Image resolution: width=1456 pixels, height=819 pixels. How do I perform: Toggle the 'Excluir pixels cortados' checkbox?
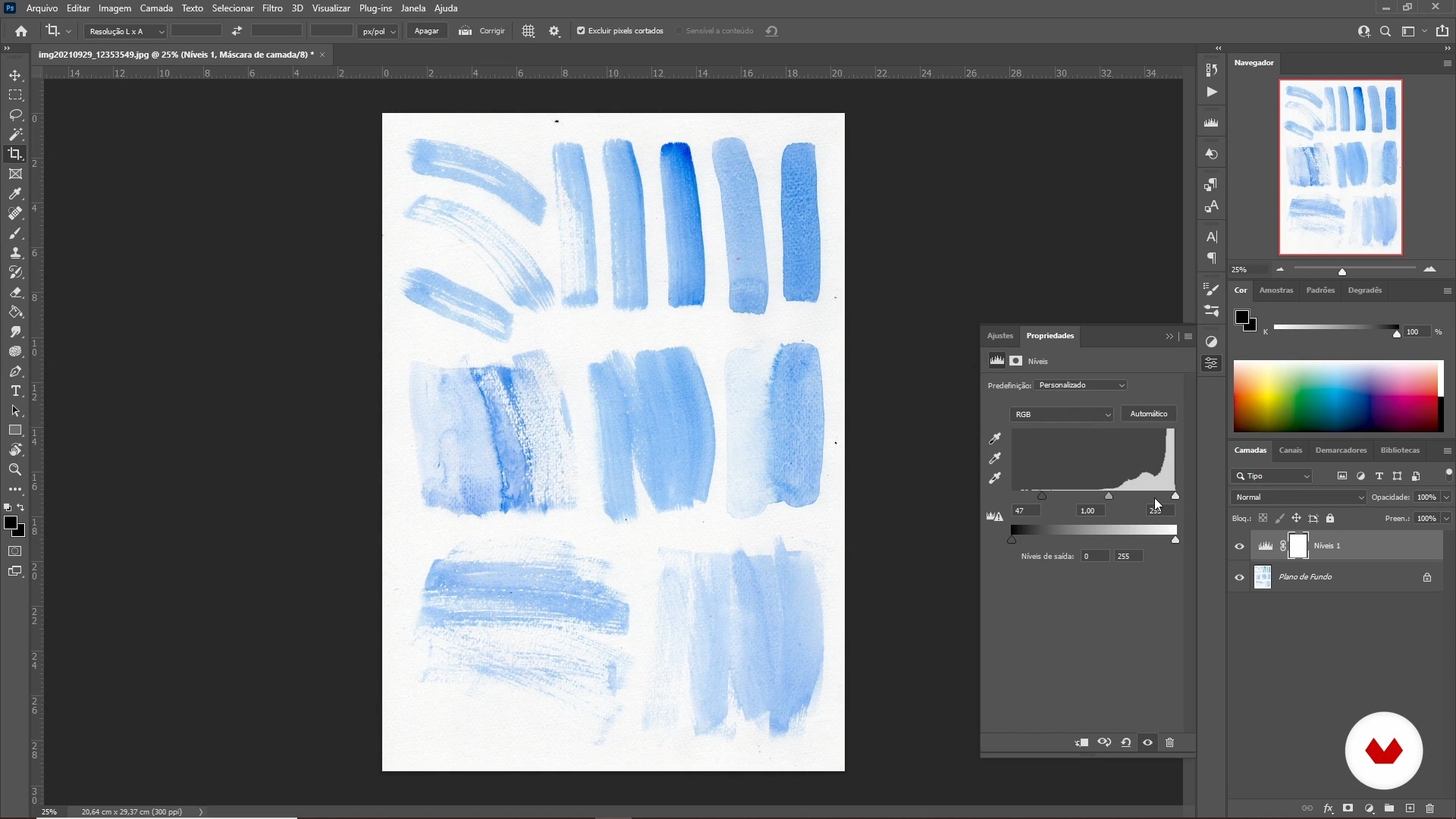click(581, 31)
